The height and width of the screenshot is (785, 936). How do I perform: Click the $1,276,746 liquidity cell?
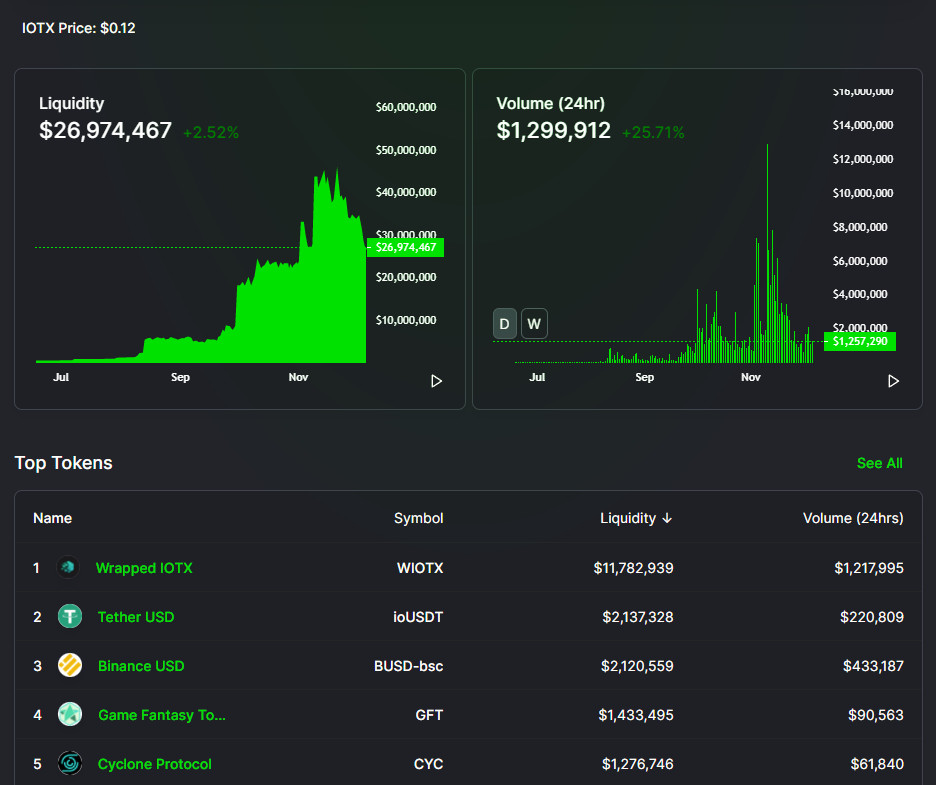tap(638, 764)
